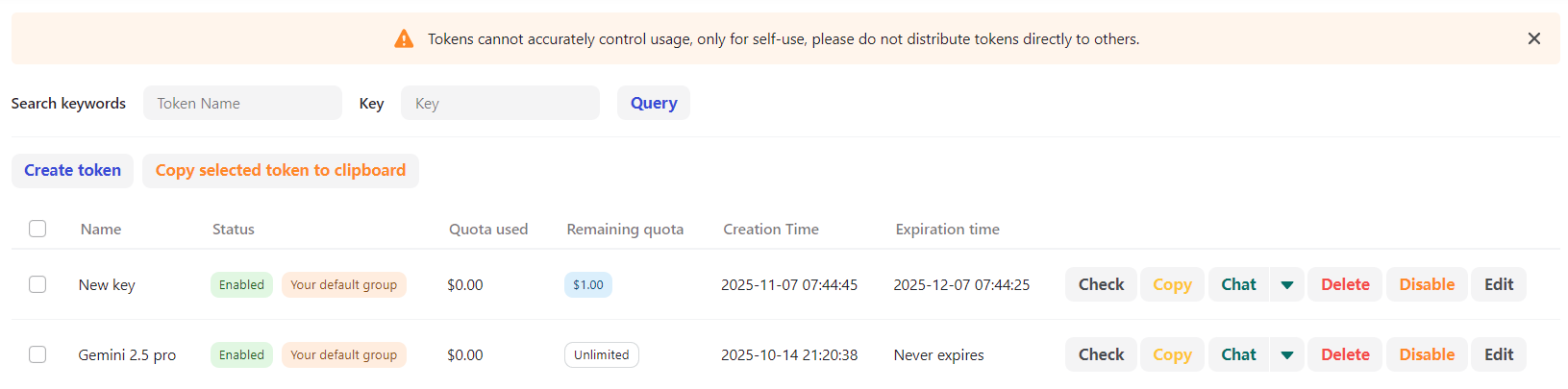1568x389 pixels.
Task: Click the Unlimited quota tag
Action: click(x=602, y=354)
